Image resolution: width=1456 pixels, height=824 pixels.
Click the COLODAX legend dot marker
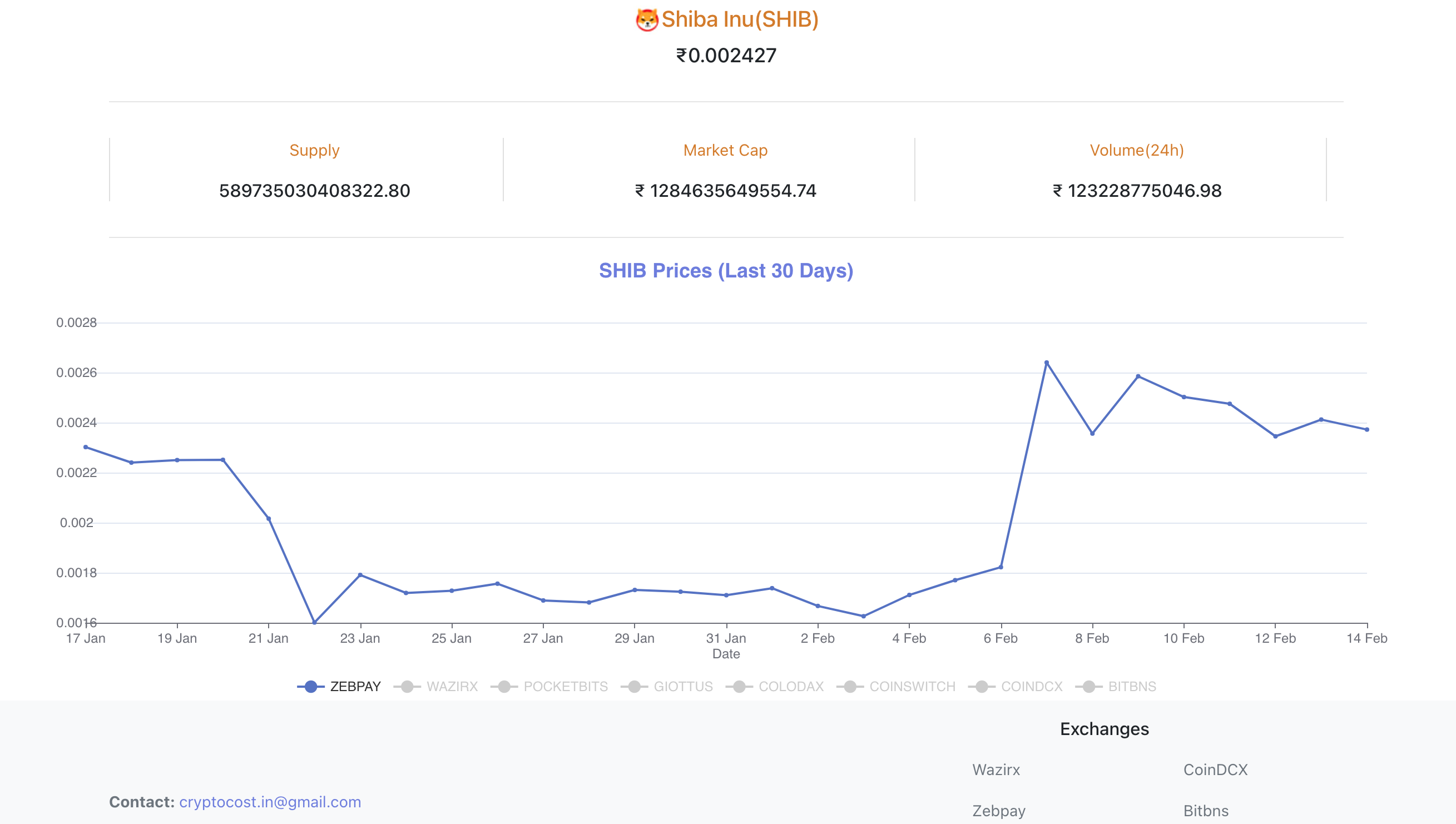(739, 687)
